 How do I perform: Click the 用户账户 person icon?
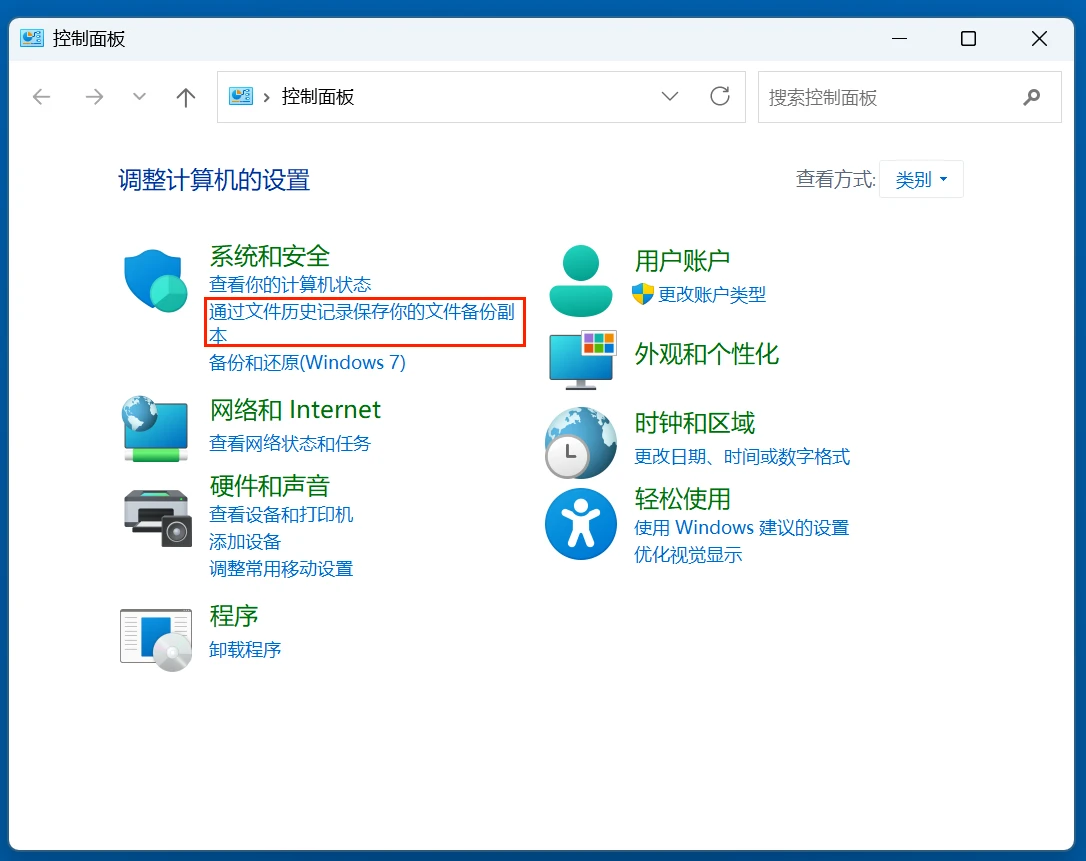(580, 281)
